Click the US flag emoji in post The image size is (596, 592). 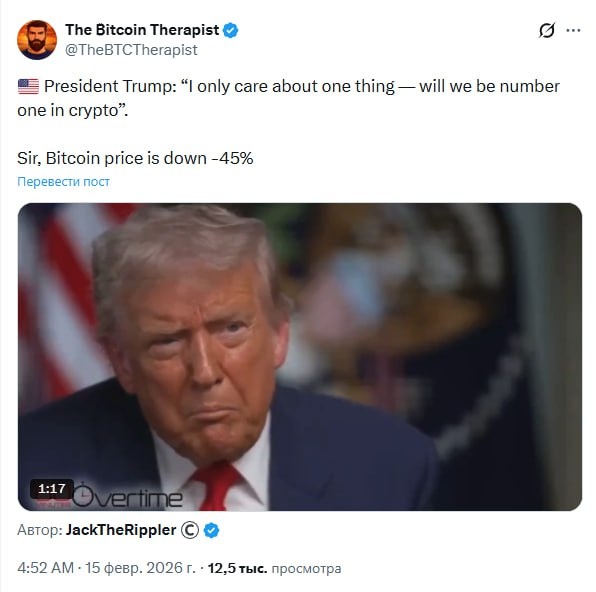[29, 87]
